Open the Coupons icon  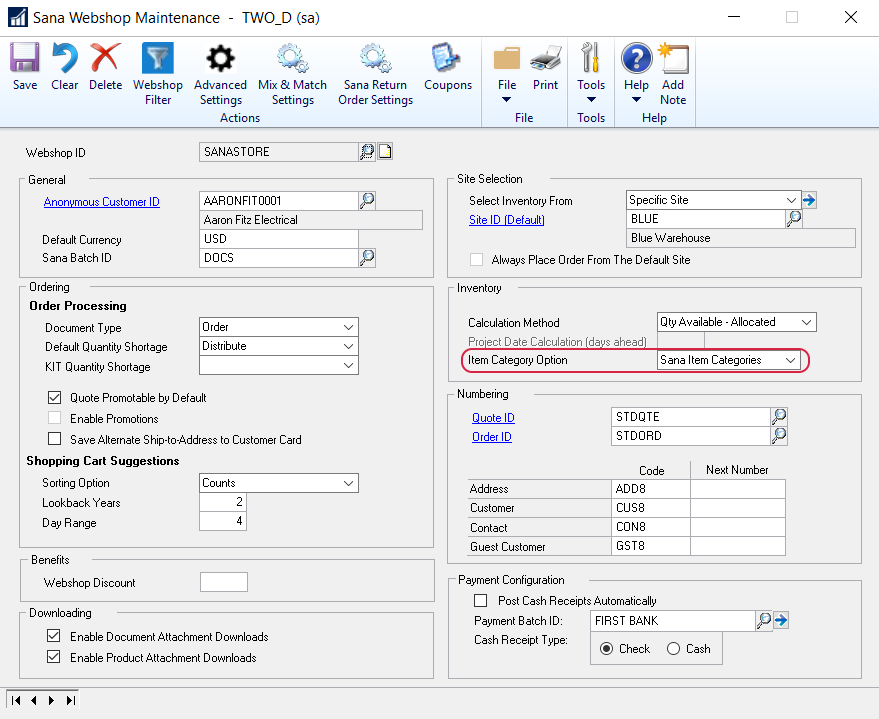point(447,58)
